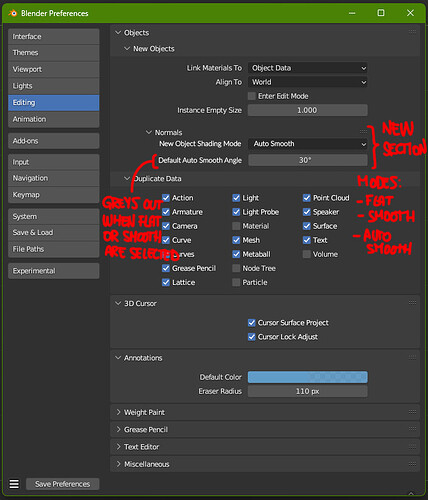Uncheck Action in Duplicate Data
The height and width of the screenshot is (500, 428).
point(166,198)
